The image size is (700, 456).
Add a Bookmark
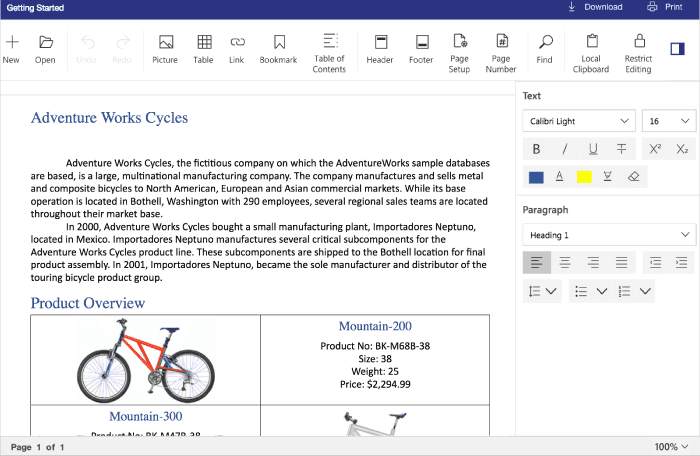(279, 50)
